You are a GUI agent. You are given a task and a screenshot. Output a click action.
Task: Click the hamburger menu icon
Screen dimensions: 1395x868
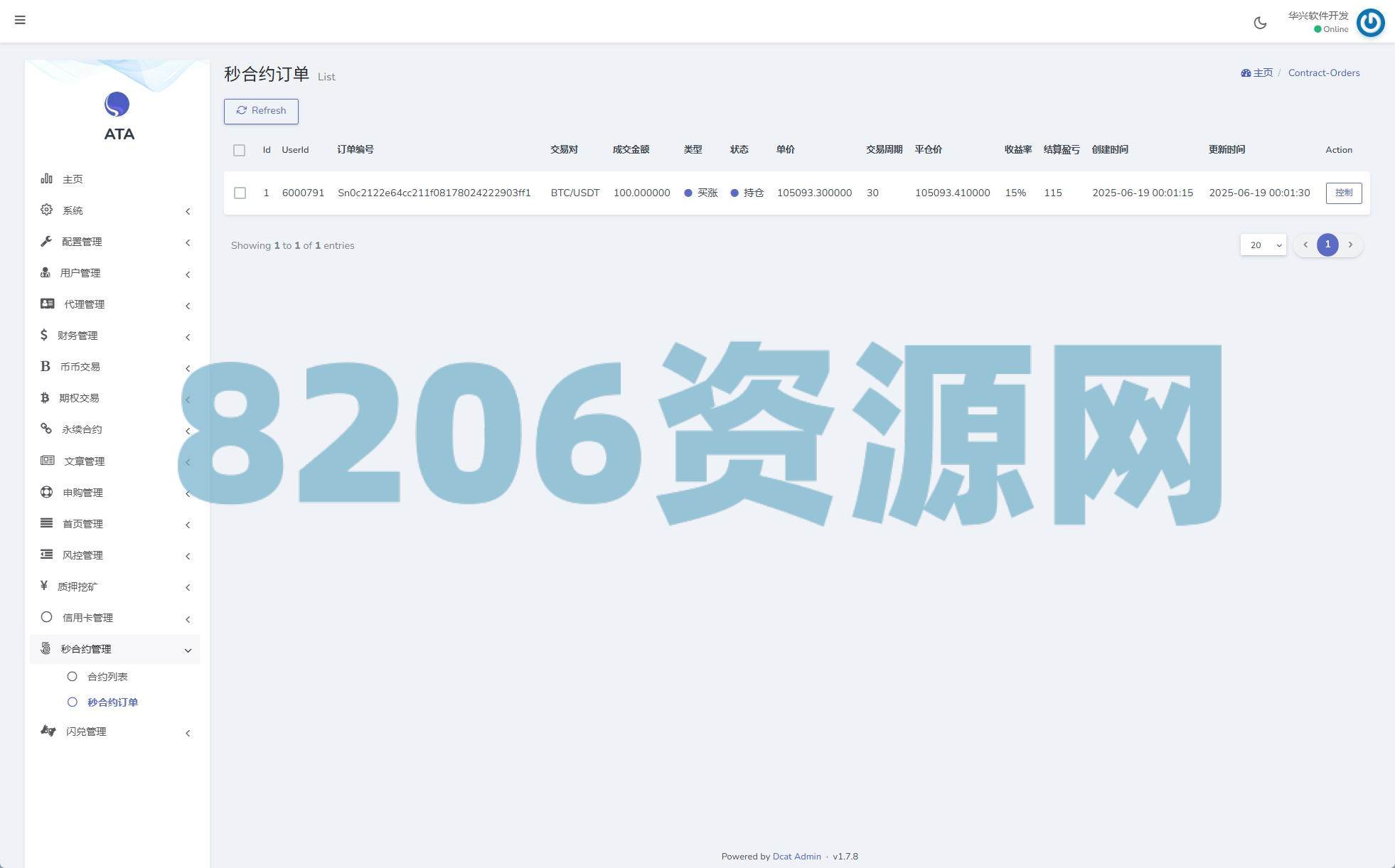pyautogui.click(x=20, y=20)
